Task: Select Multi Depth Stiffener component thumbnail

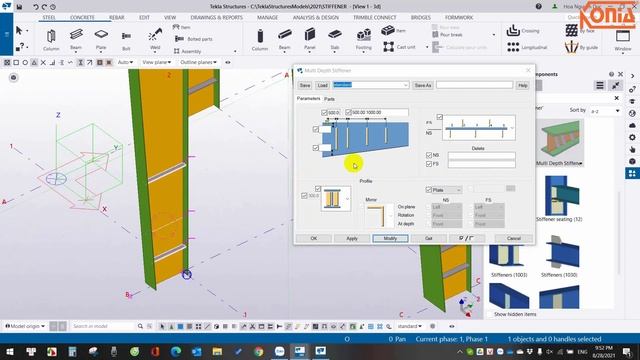Action: point(560,143)
